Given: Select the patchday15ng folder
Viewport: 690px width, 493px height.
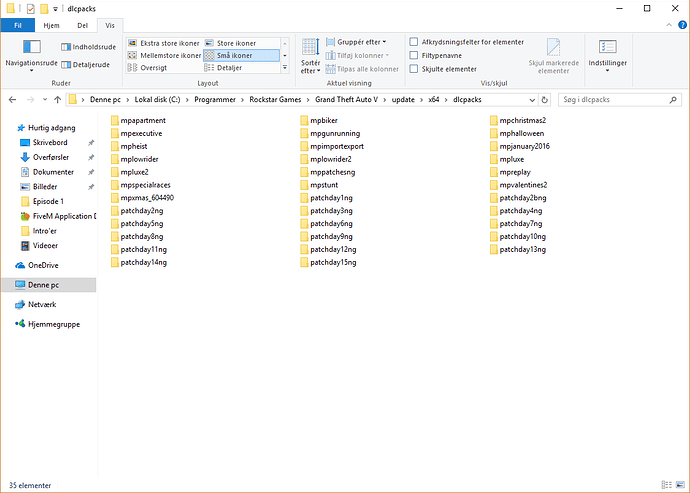Looking at the screenshot, I should click(328, 262).
